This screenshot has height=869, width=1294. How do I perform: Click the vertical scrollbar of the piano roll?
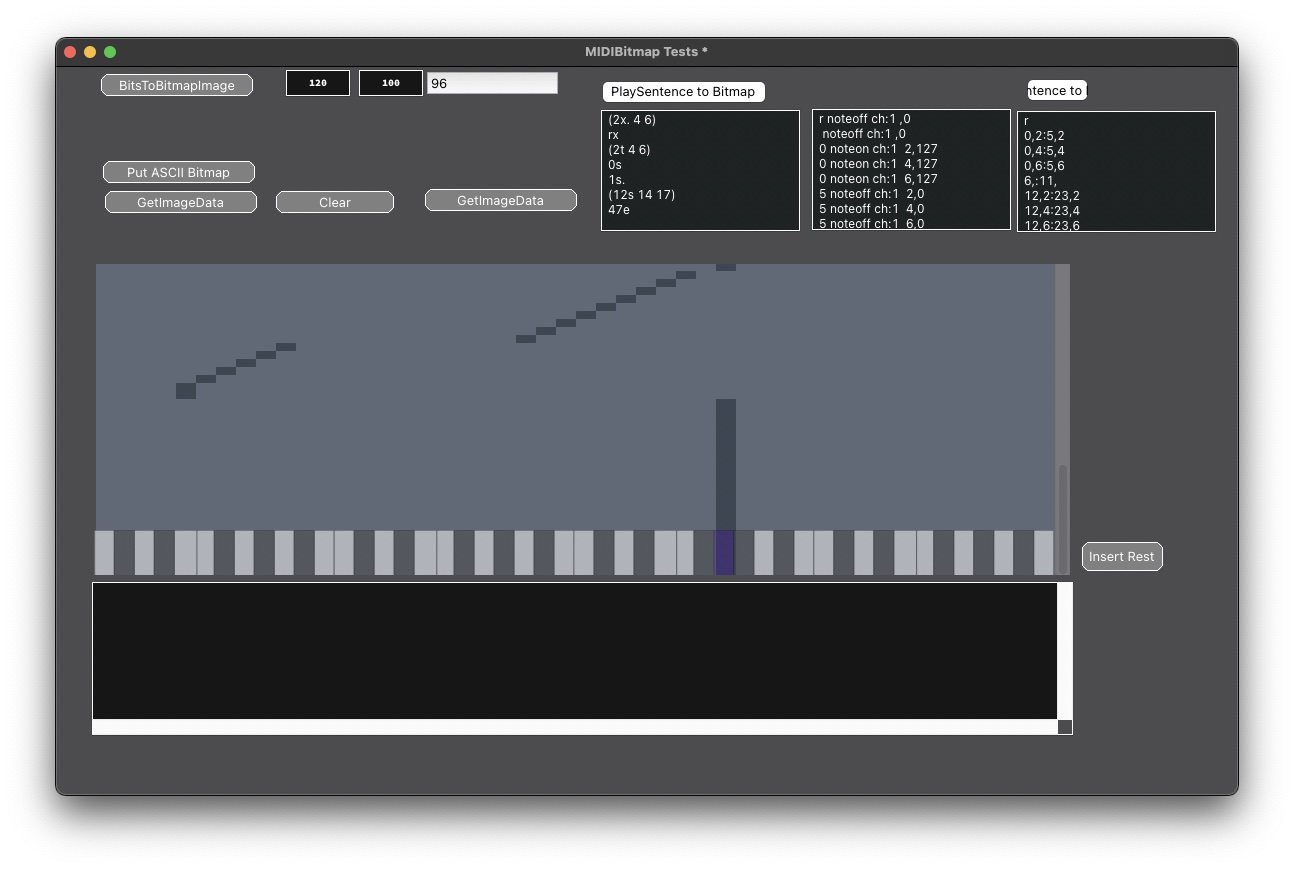tap(1062, 419)
